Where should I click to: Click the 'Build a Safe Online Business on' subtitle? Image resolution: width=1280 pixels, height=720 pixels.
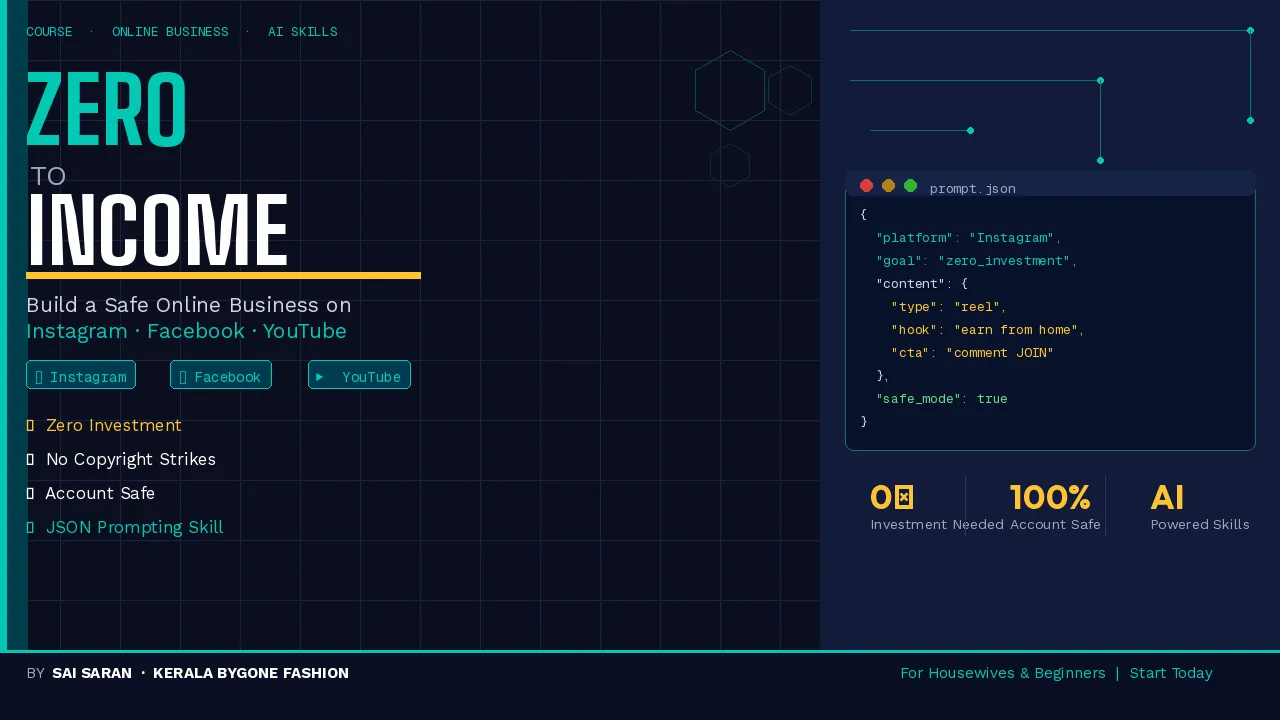tap(189, 305)
